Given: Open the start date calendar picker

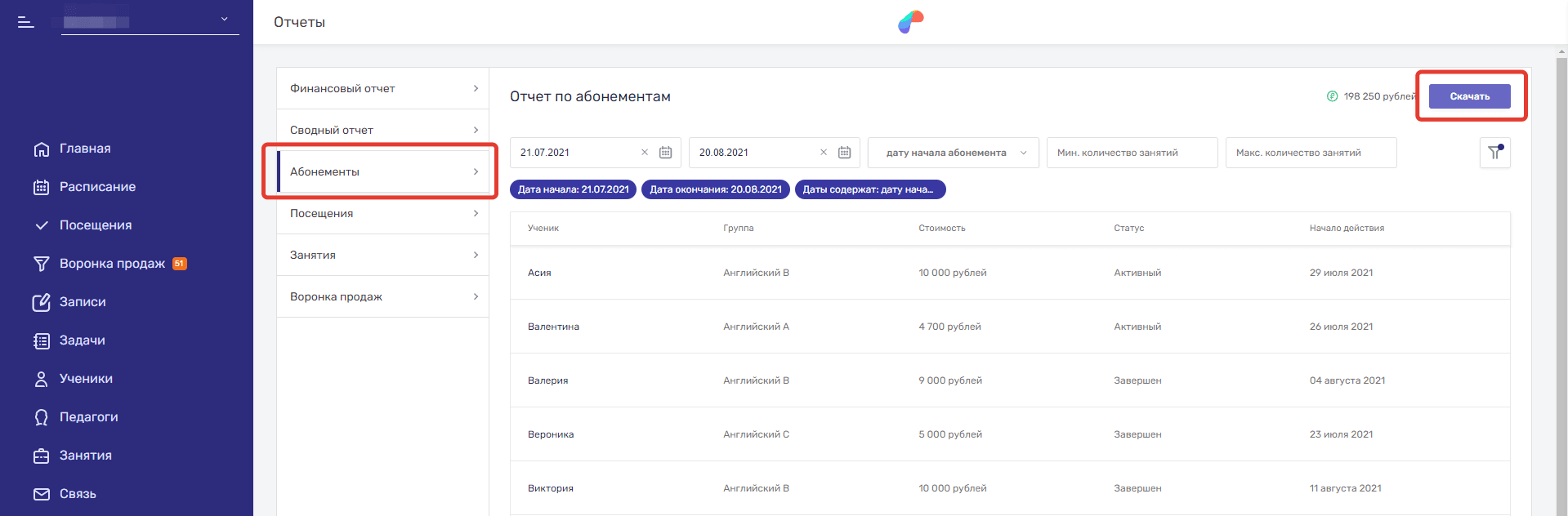Looking at the screenshot, I should click(666, 153).
